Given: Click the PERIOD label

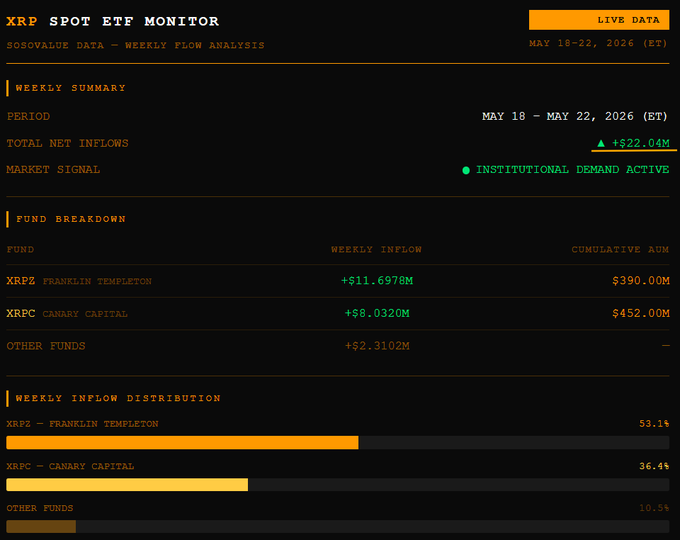Looking at the screenshot, I should (x=28, y=116).
